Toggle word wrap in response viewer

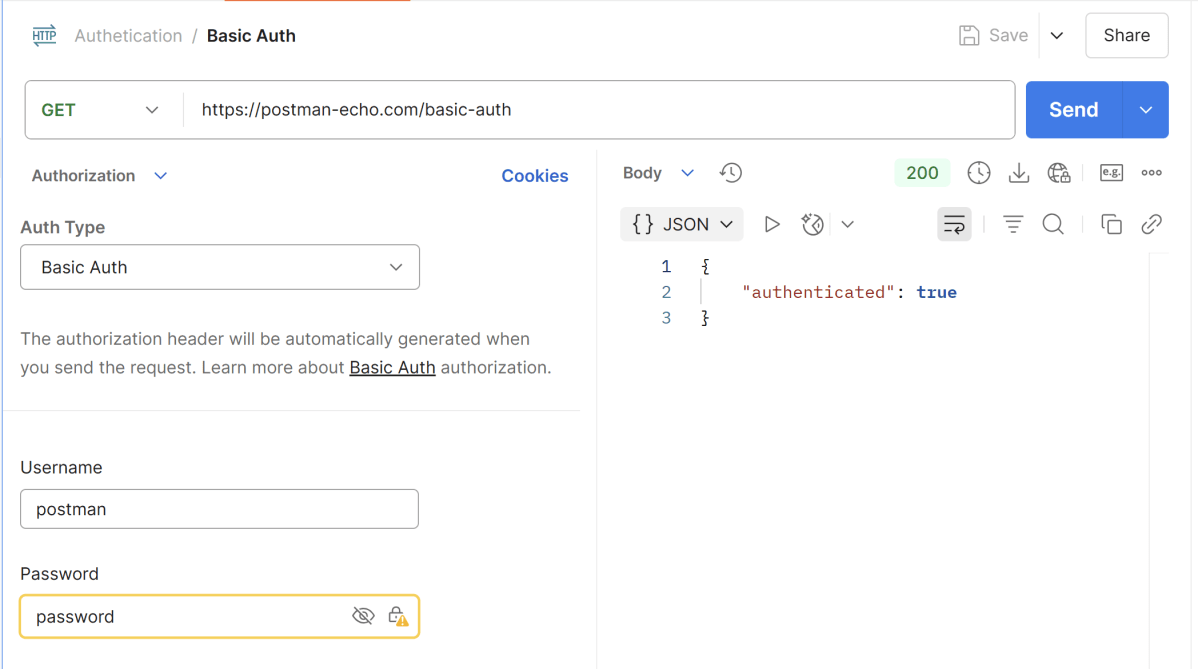[954, 224]
